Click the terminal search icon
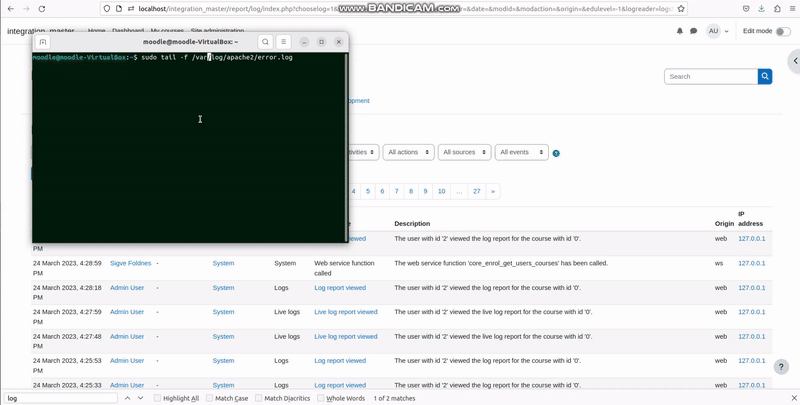This screenshot has height=405, width=800. [265, 42]
